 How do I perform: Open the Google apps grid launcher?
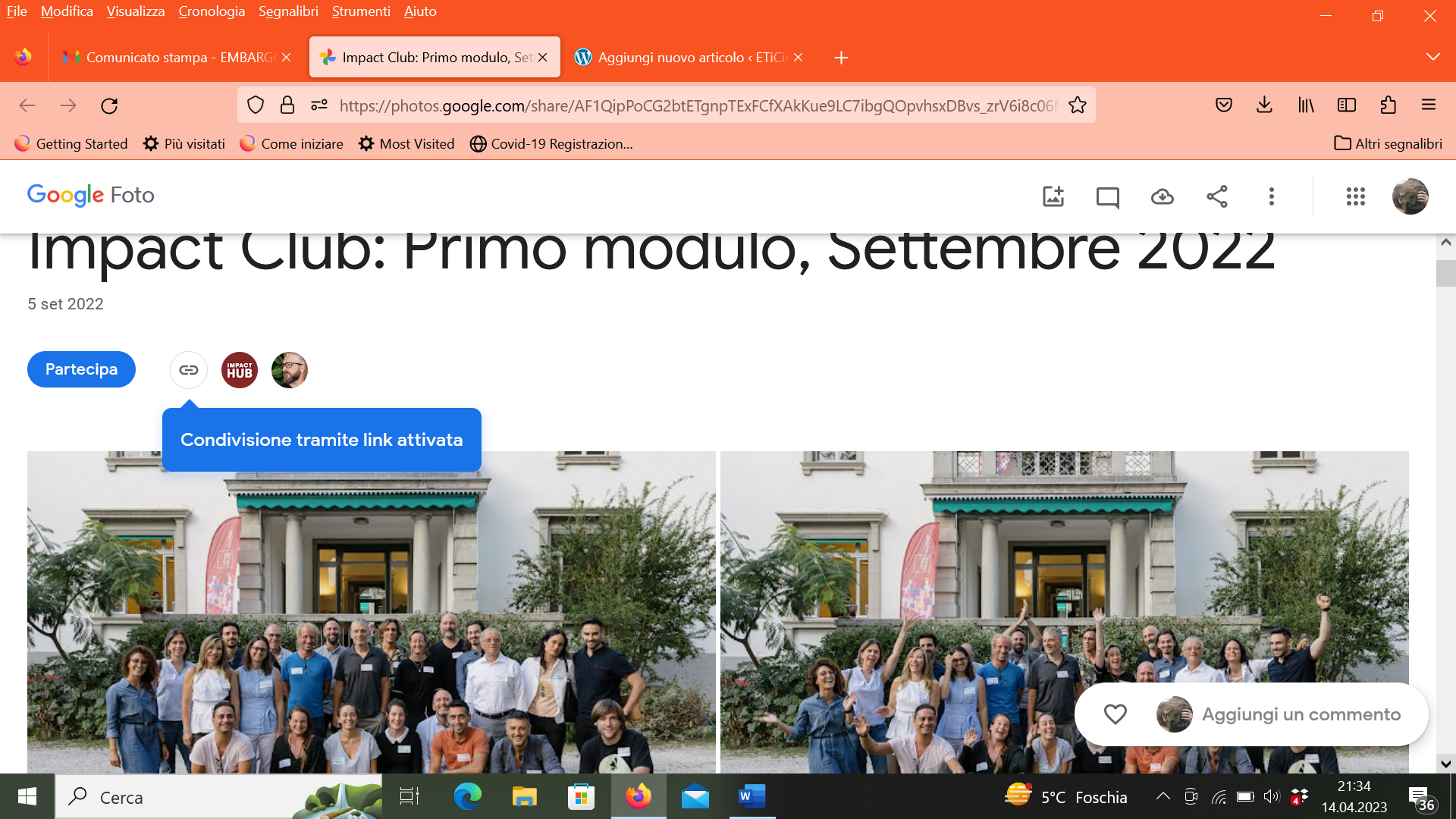point(1356,196)
